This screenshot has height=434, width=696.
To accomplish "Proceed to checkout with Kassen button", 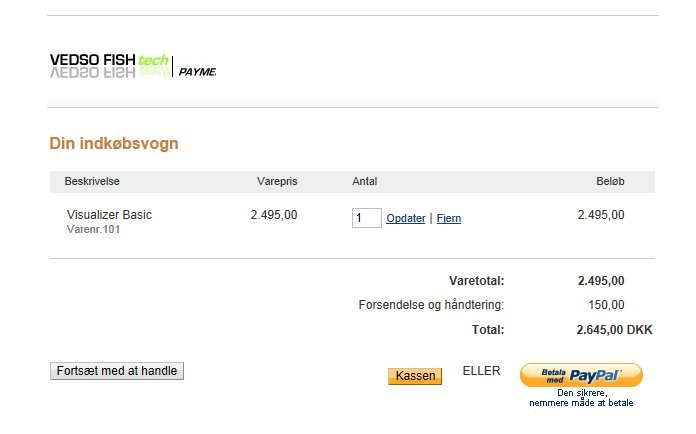I will pos(415,376).
